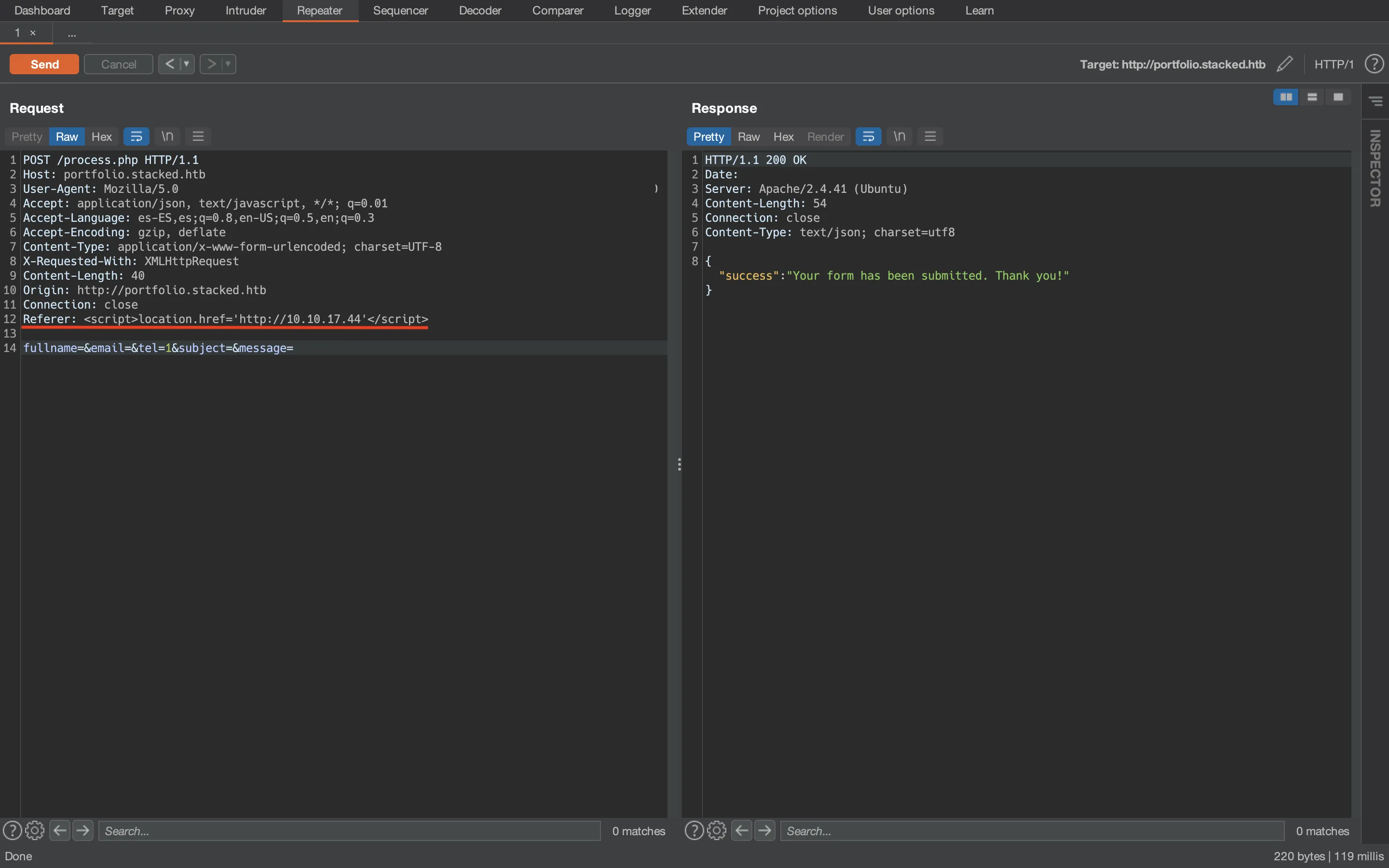The height and width of the screenshot is (868, 1389).
Task: Click the Response search help icon
Action: click(x=694, y=831)
